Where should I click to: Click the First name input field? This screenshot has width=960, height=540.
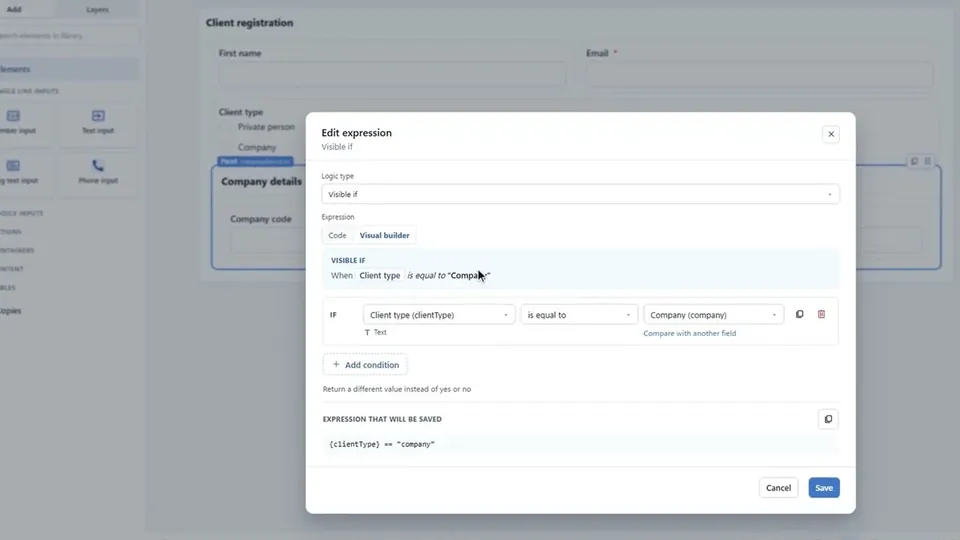coord(392,75)
